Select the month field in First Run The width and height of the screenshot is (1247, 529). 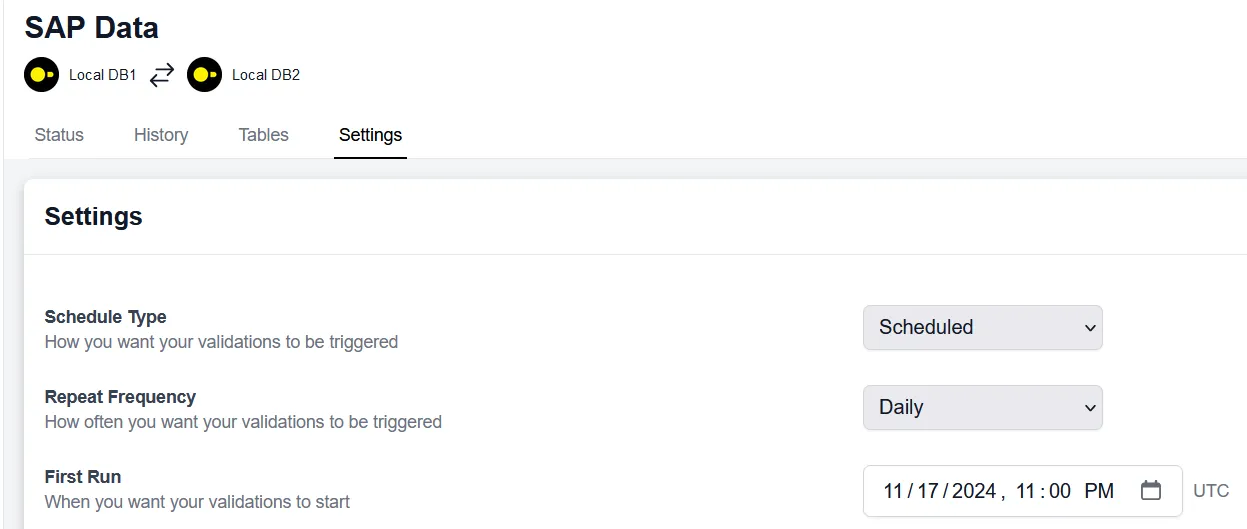click(893, 491)
